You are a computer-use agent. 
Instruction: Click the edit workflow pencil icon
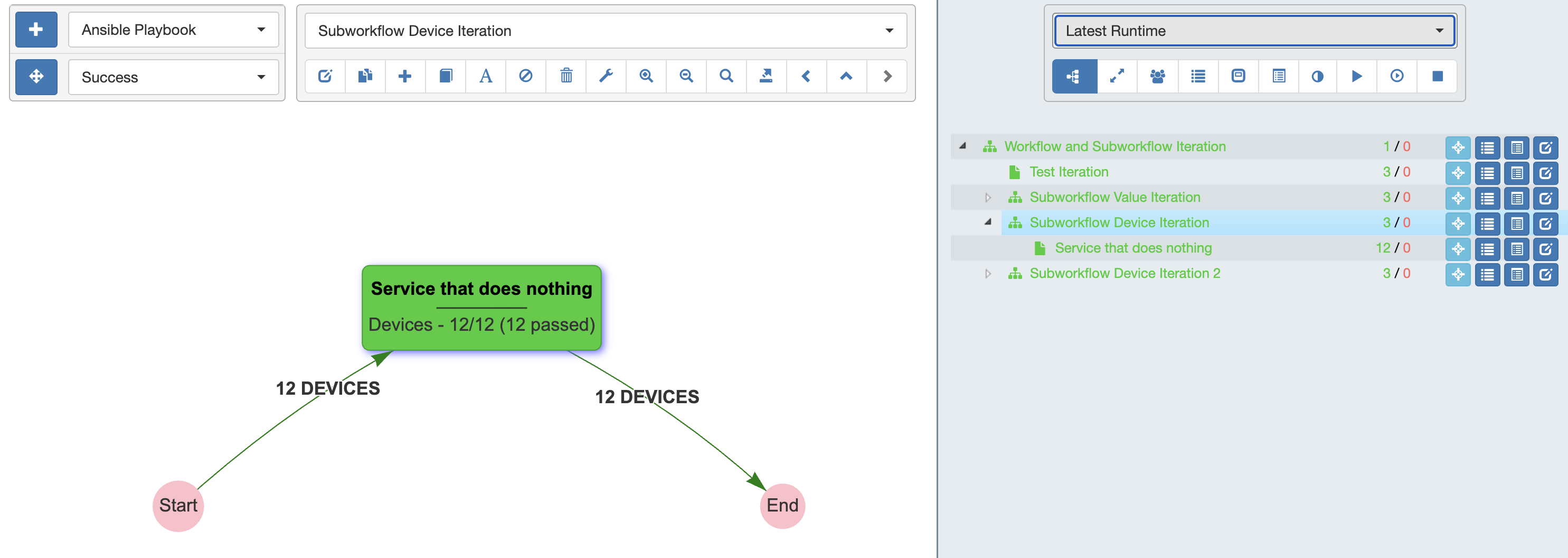pos(325,76)
